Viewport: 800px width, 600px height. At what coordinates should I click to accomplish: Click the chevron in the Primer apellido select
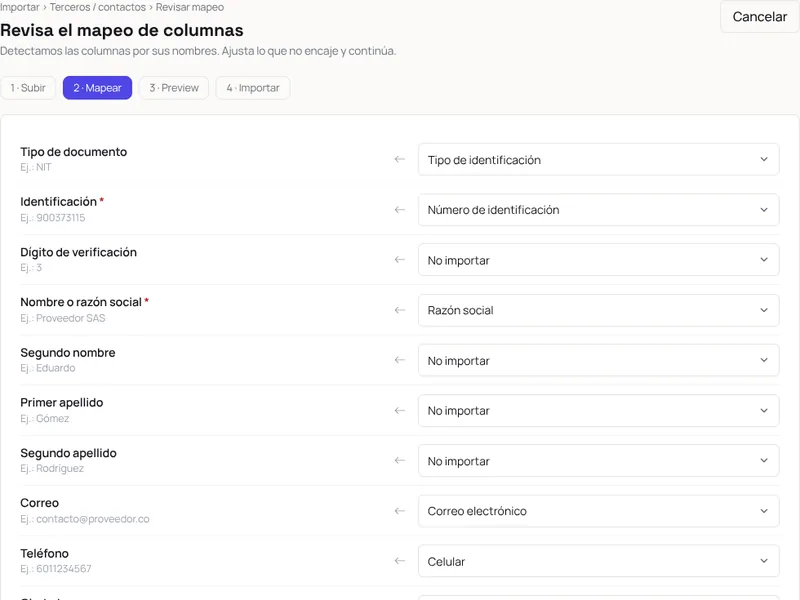pos(764,410)
